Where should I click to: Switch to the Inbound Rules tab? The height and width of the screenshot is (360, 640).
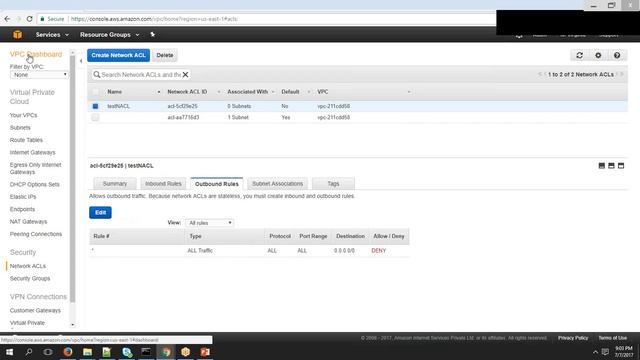point(163,184)
